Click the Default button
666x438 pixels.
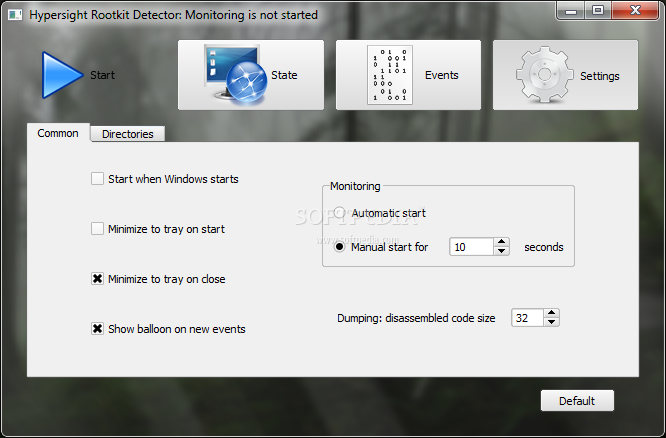click(577, 401)
